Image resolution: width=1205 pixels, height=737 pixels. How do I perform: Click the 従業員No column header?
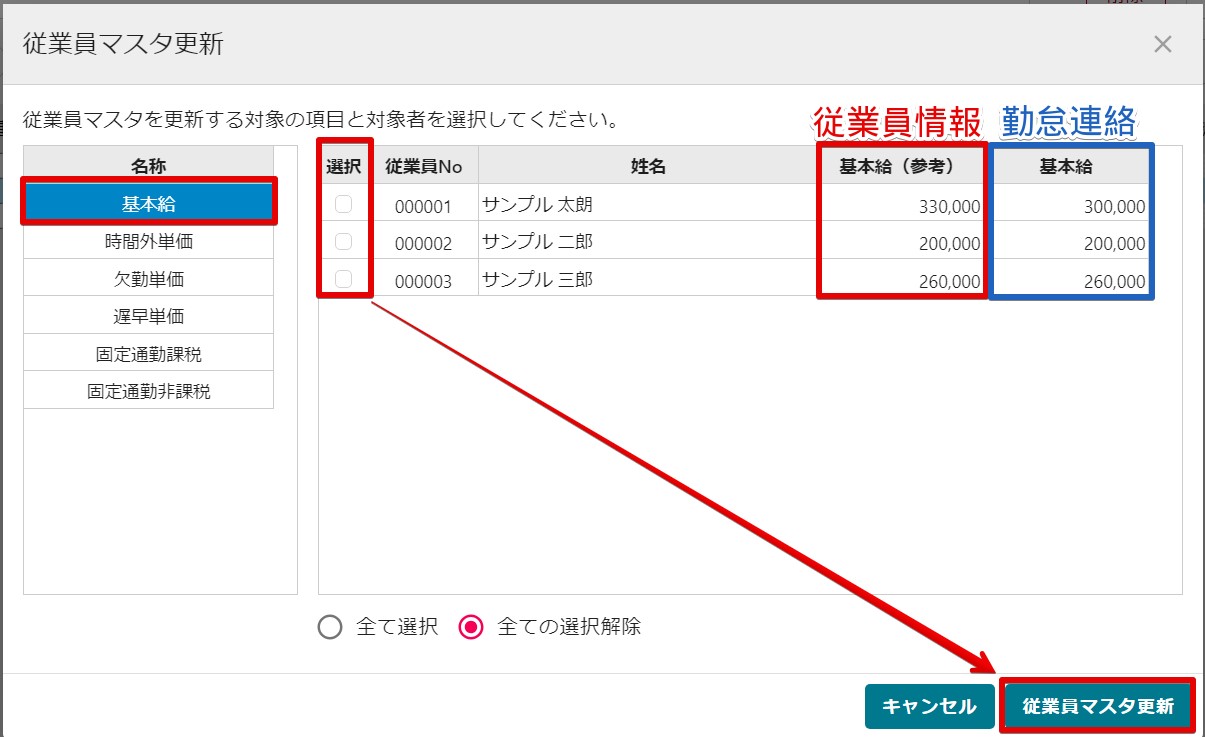pos(423,167)
